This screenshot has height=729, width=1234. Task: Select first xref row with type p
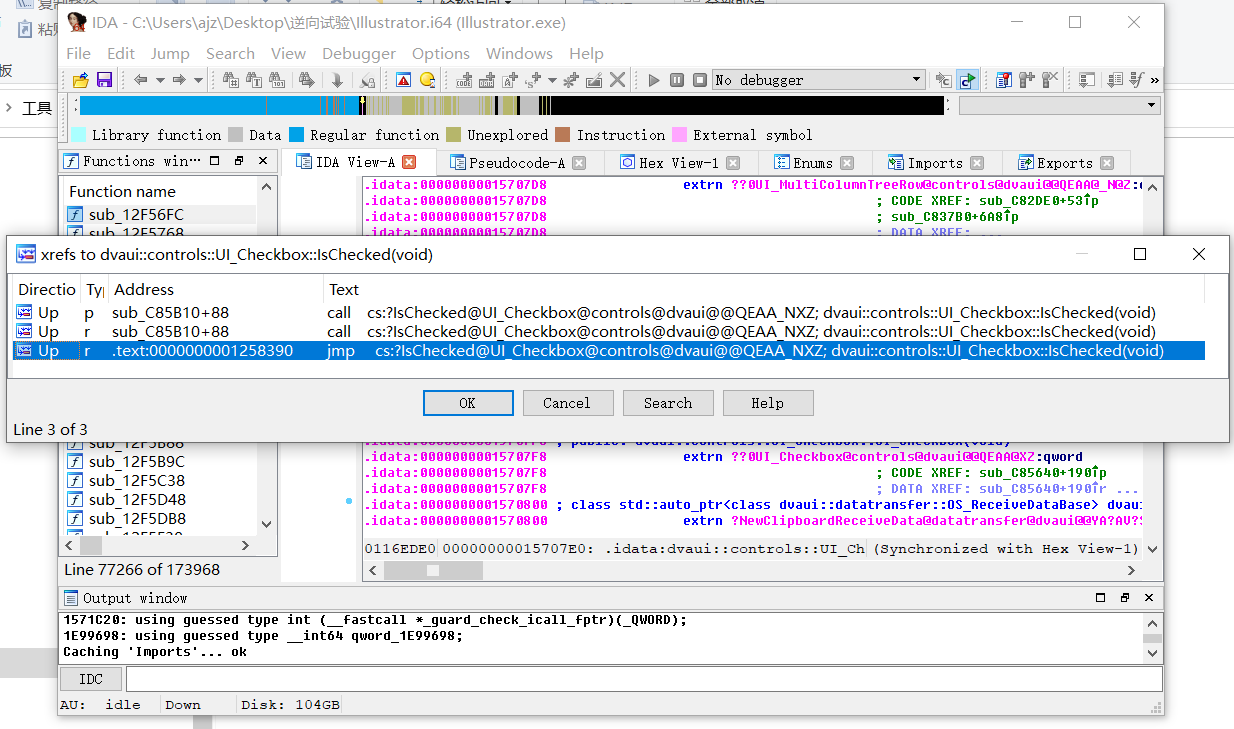610,313
